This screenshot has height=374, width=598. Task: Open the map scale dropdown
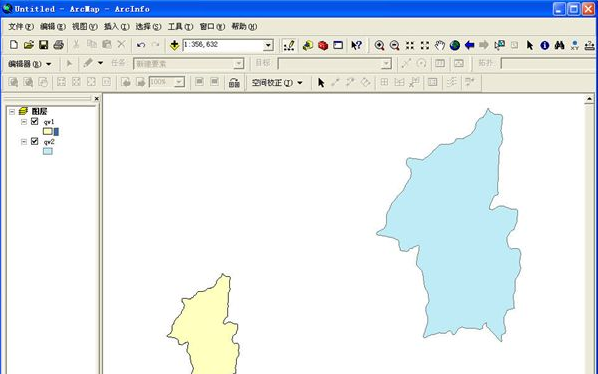point(268,45)
